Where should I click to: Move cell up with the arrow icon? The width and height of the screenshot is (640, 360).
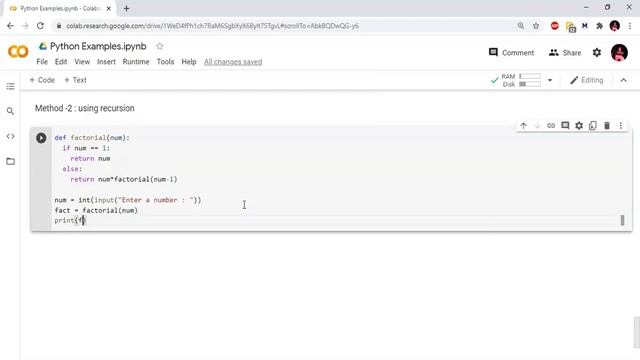point(524,126)
